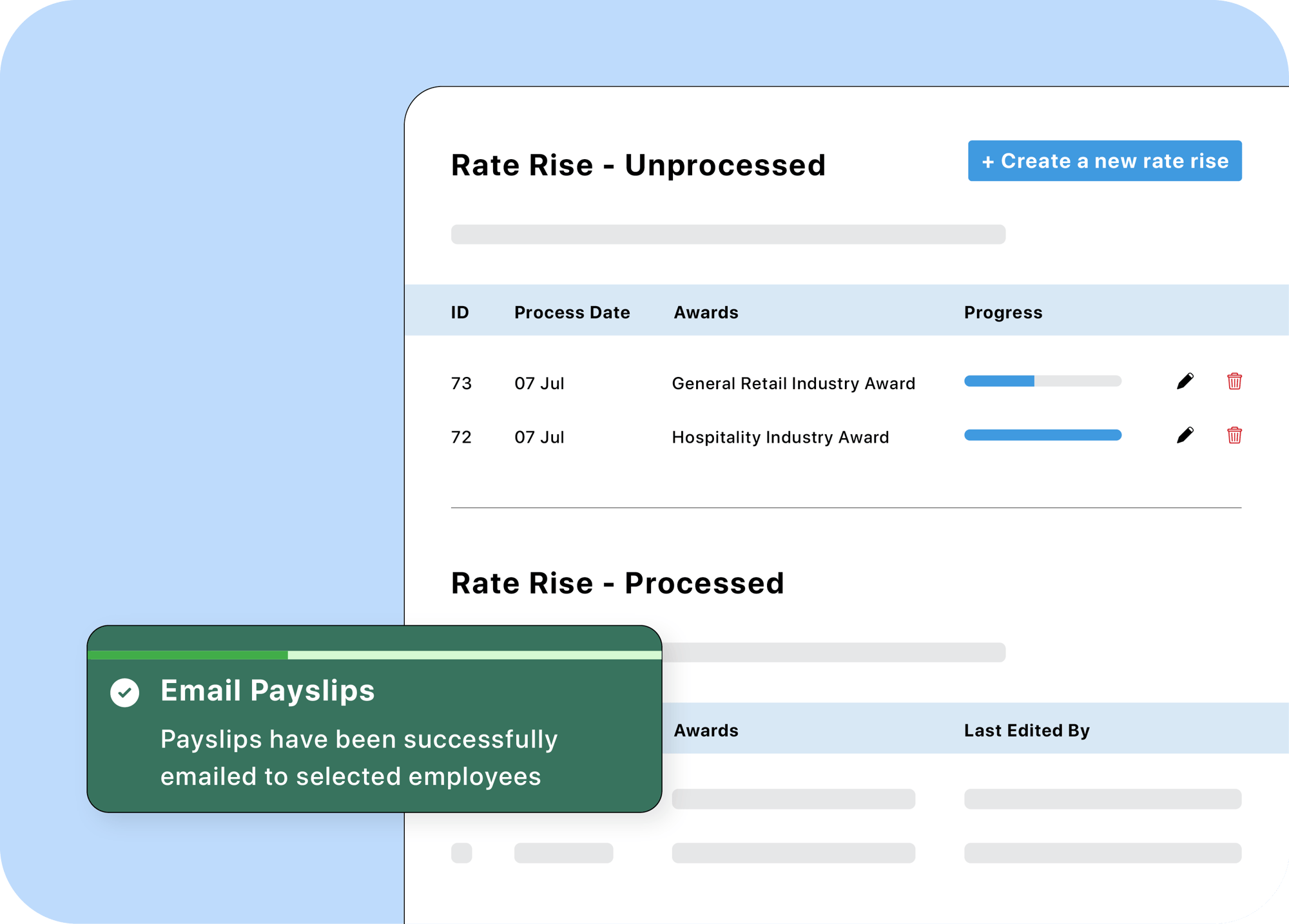The width and height of the screenshot is (1289, 924).
Task: Click the Awards header in Unprocessed table
Action: pyautogui.click(x=706, y=313)
